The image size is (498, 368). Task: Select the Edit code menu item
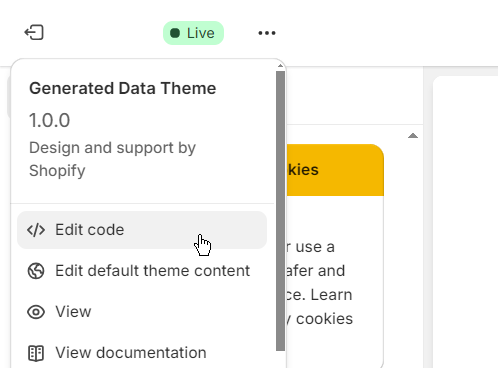[142, 230]
